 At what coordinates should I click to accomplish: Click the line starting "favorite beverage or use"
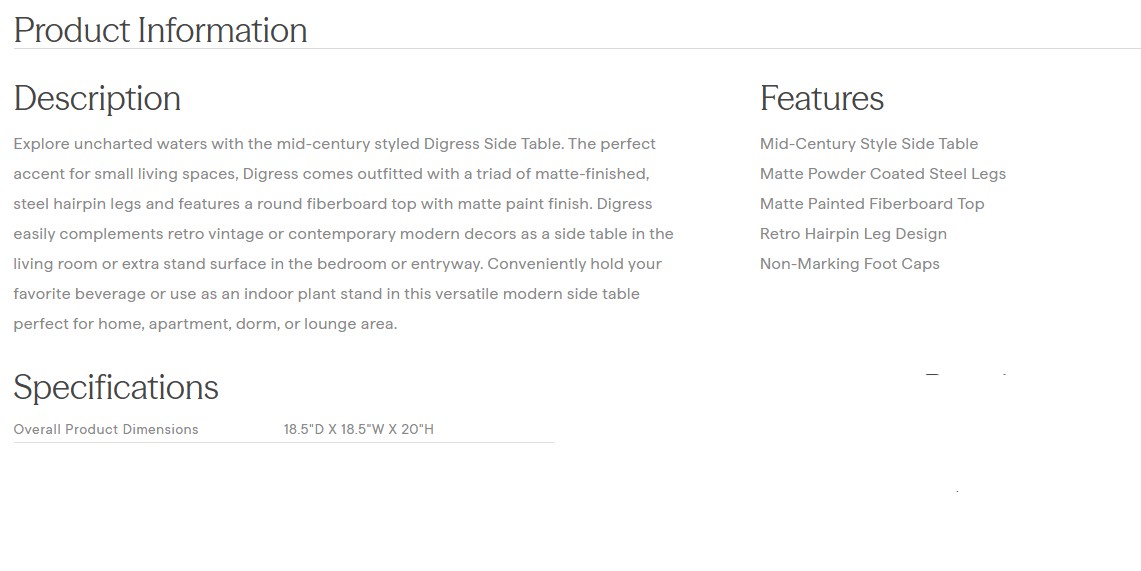coord(326,294)
